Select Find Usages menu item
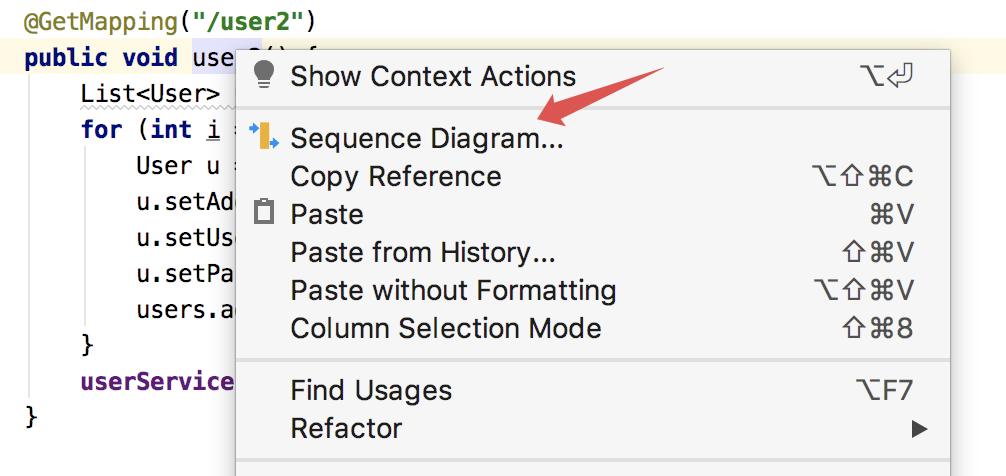The height and width of the screenshot is (476, 1006). (371, 391)
